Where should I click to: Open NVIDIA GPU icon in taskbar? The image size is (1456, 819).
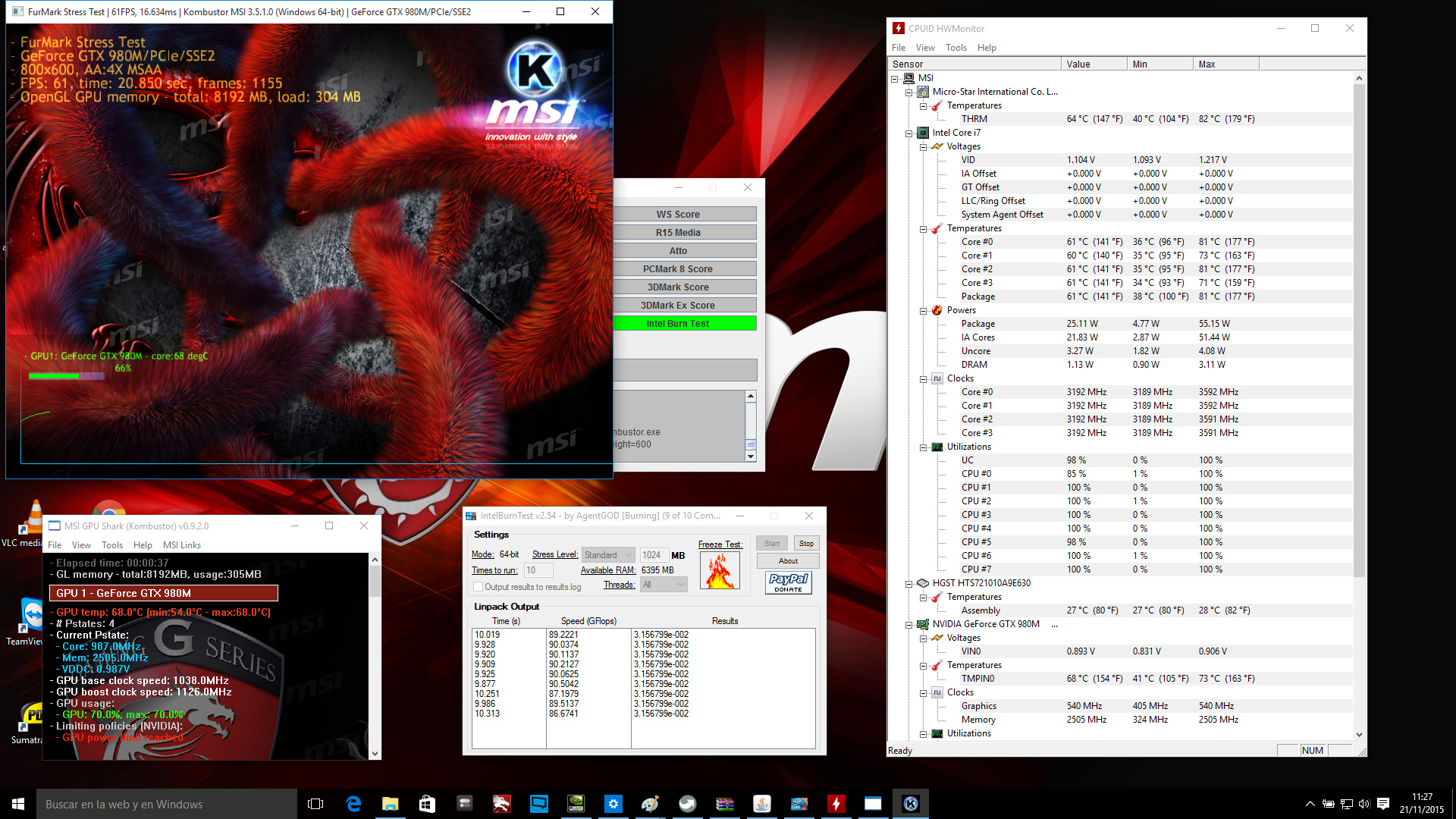pos(576,804)
